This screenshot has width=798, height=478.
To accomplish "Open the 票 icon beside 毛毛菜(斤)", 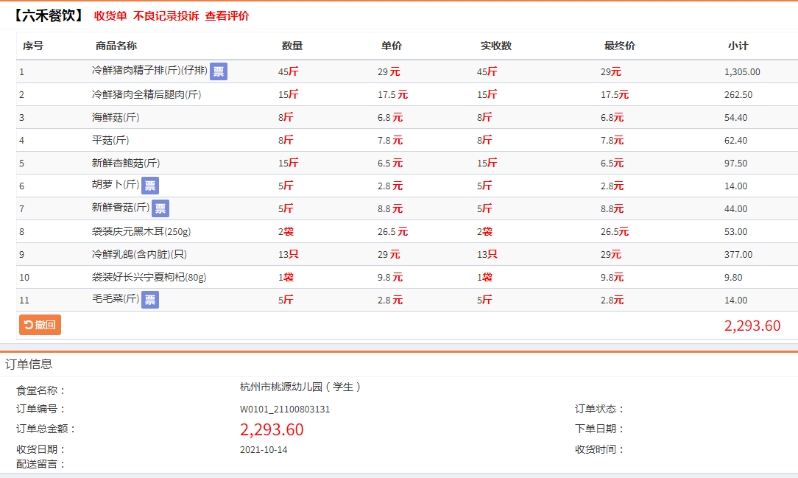I will tap(150, 299).
